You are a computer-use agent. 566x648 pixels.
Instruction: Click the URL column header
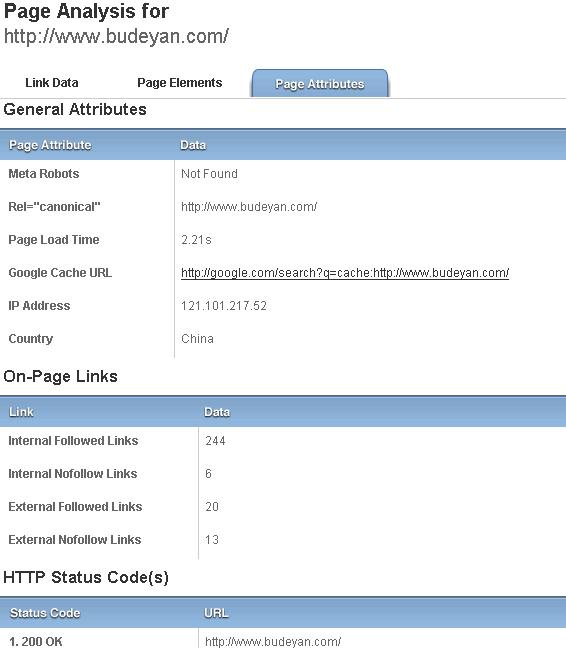(x=216, y=613)
